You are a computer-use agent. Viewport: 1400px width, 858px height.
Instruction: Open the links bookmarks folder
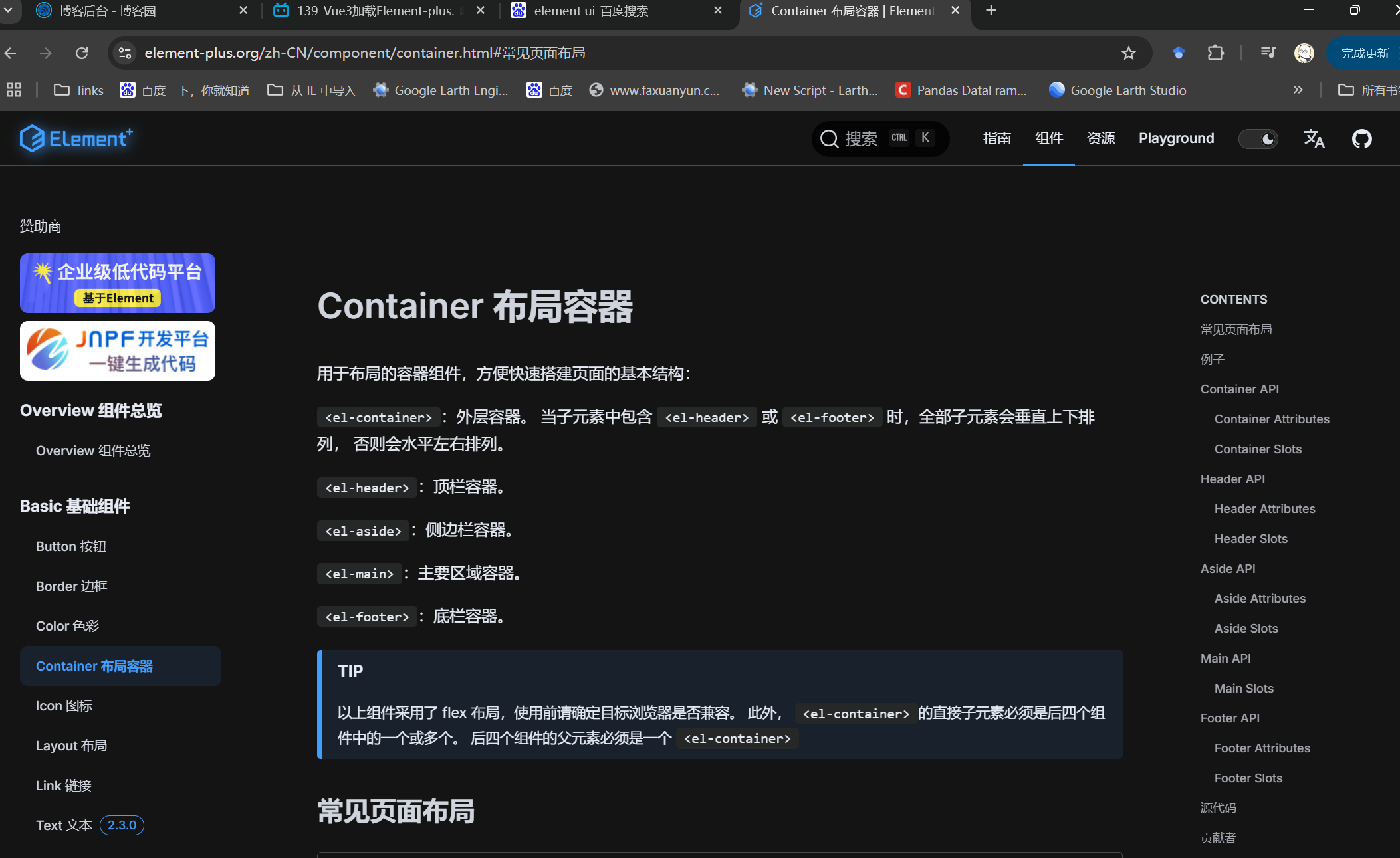tap(78, 90)
